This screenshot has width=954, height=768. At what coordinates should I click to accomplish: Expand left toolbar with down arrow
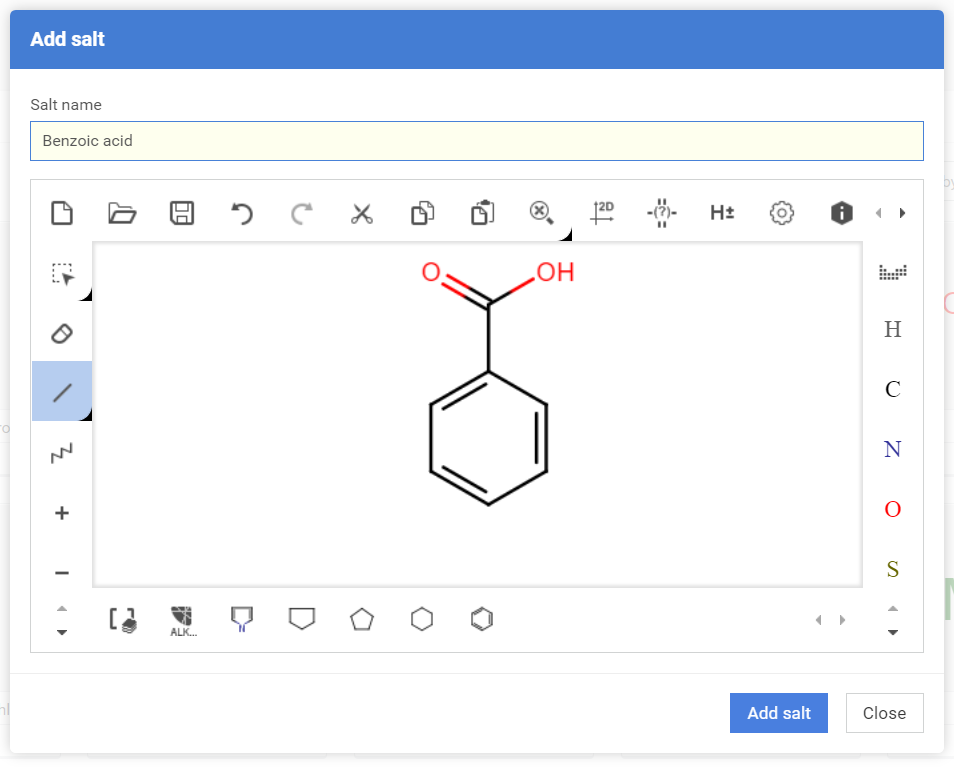coord(62,632)
